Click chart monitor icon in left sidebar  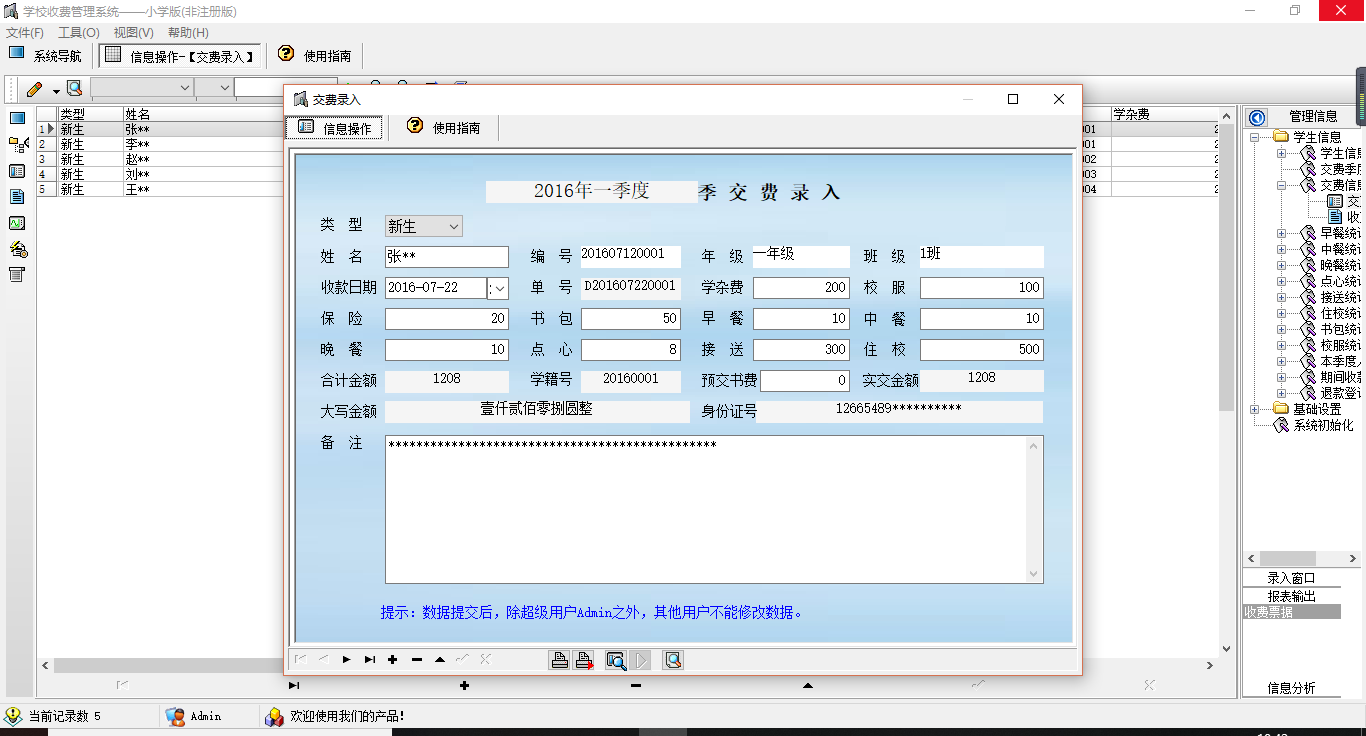click(x=17, y=223)
